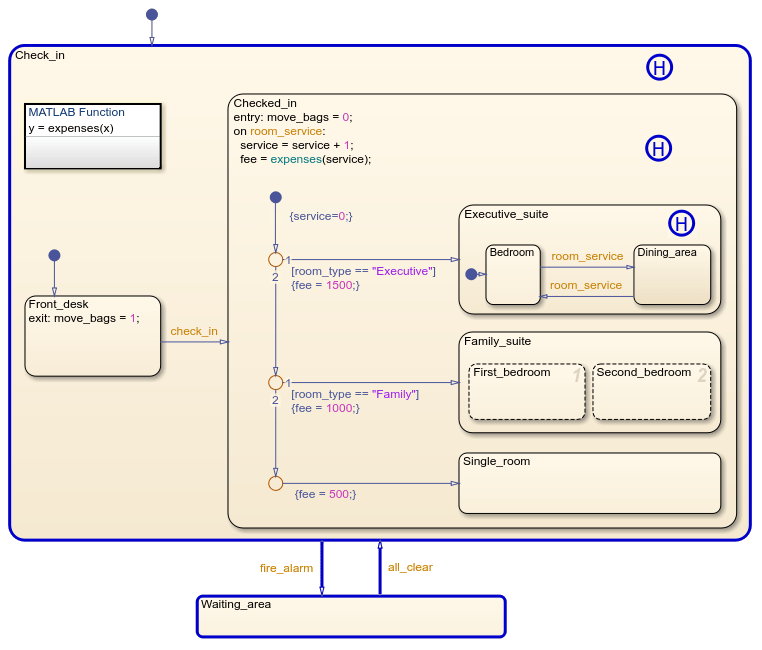Image resolution: width=762 pixels, height=650 pixels.
Task: Click the First_bedroom parallel state
Action: [x=526, y=393]
